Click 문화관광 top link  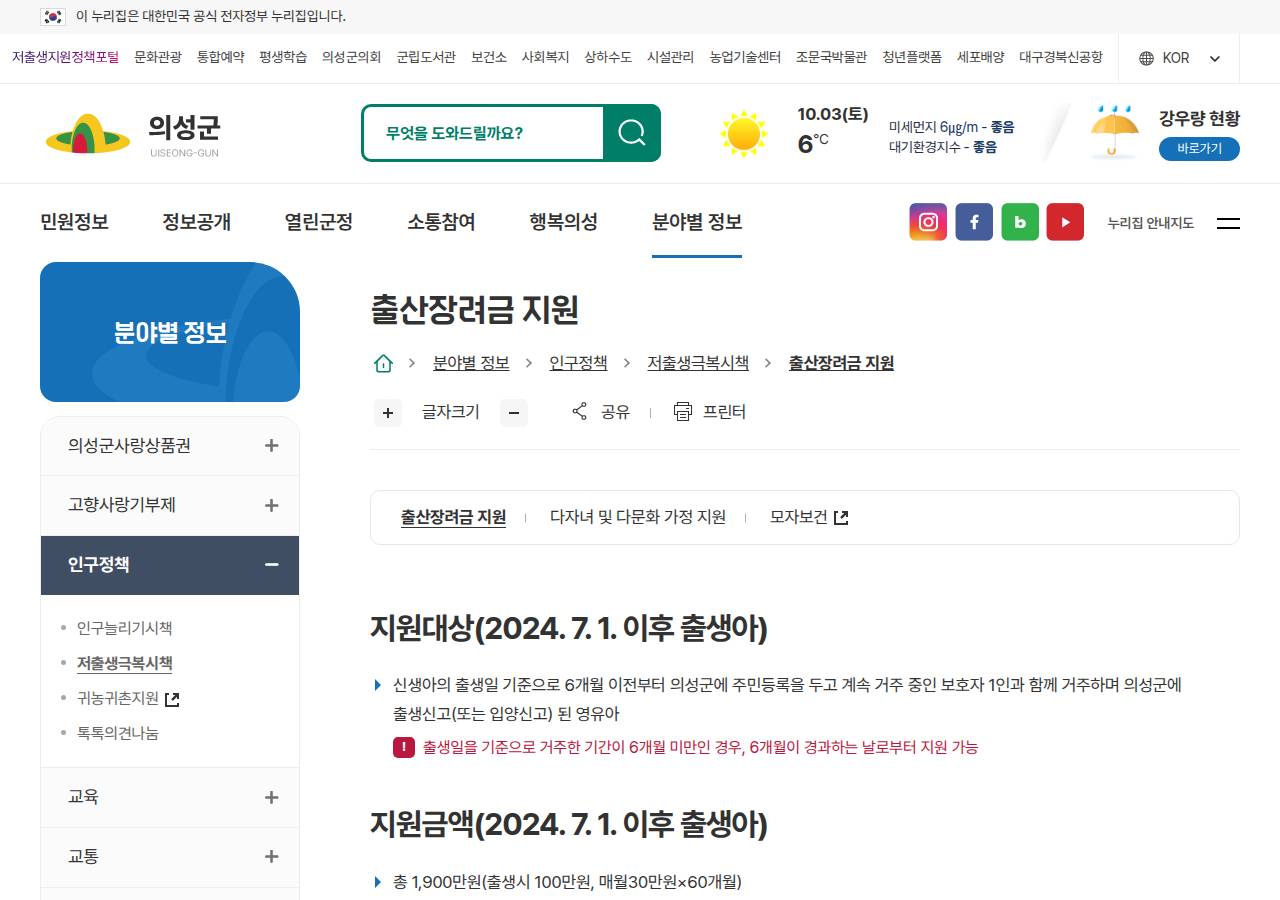pyautogui.click(x=158, y=58)
